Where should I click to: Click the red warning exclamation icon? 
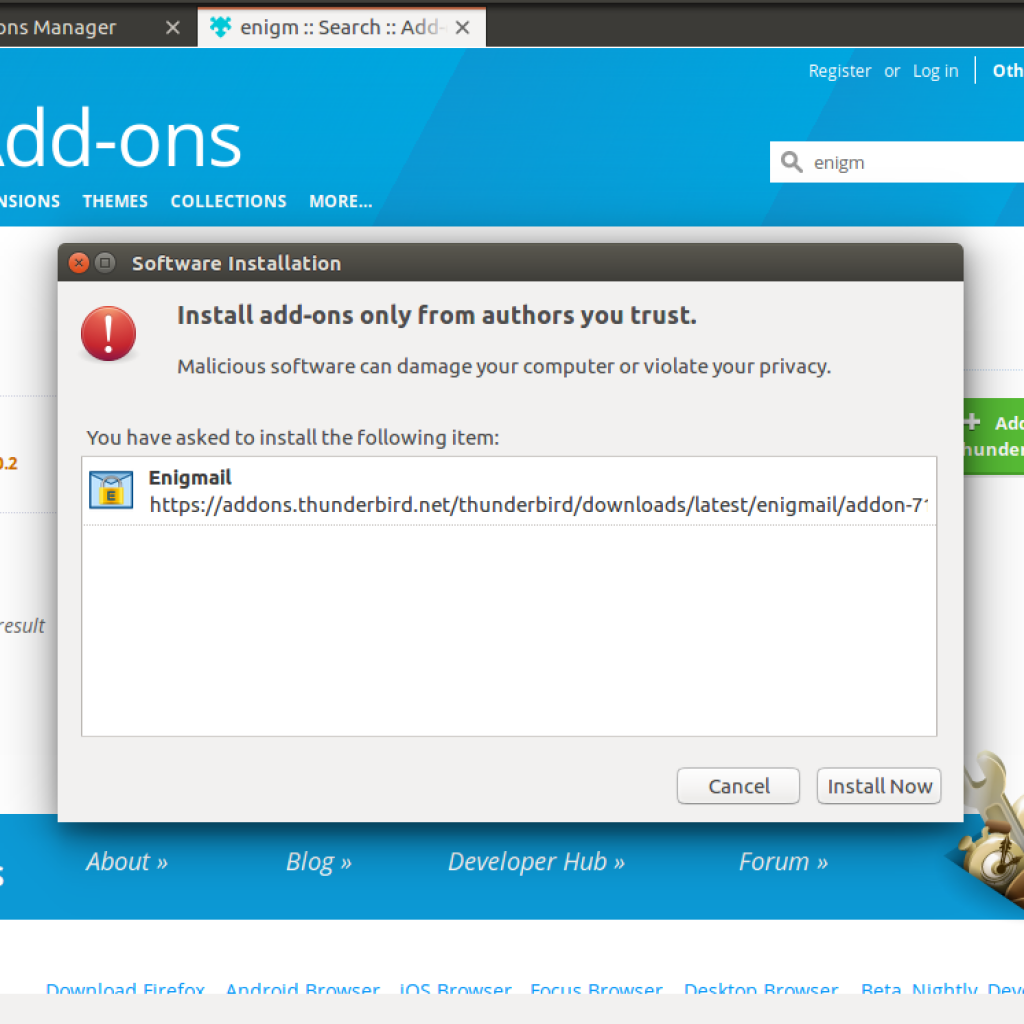(x=108, y=333)
